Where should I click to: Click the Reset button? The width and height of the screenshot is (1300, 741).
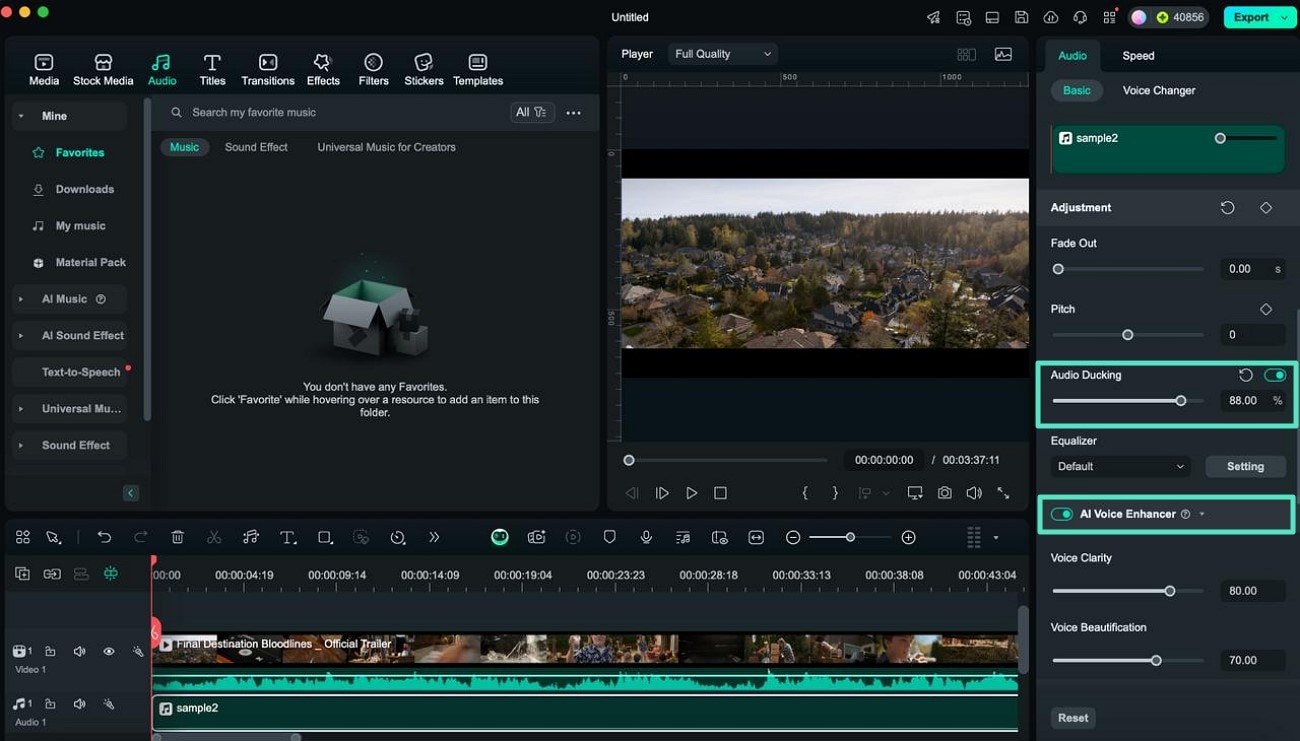[x=1073, y=718]
